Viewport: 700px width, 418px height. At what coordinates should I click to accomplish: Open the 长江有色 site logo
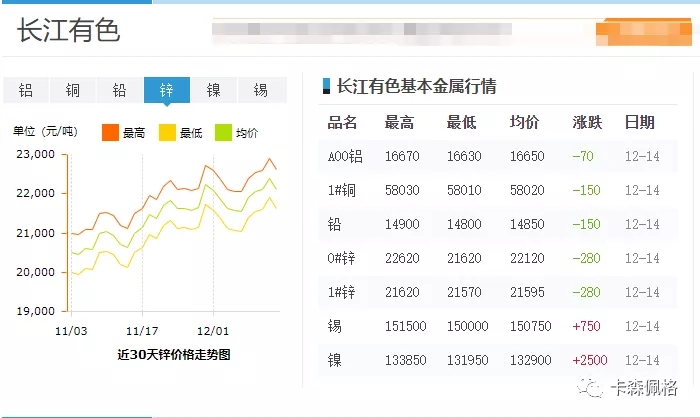pos(68,31)
